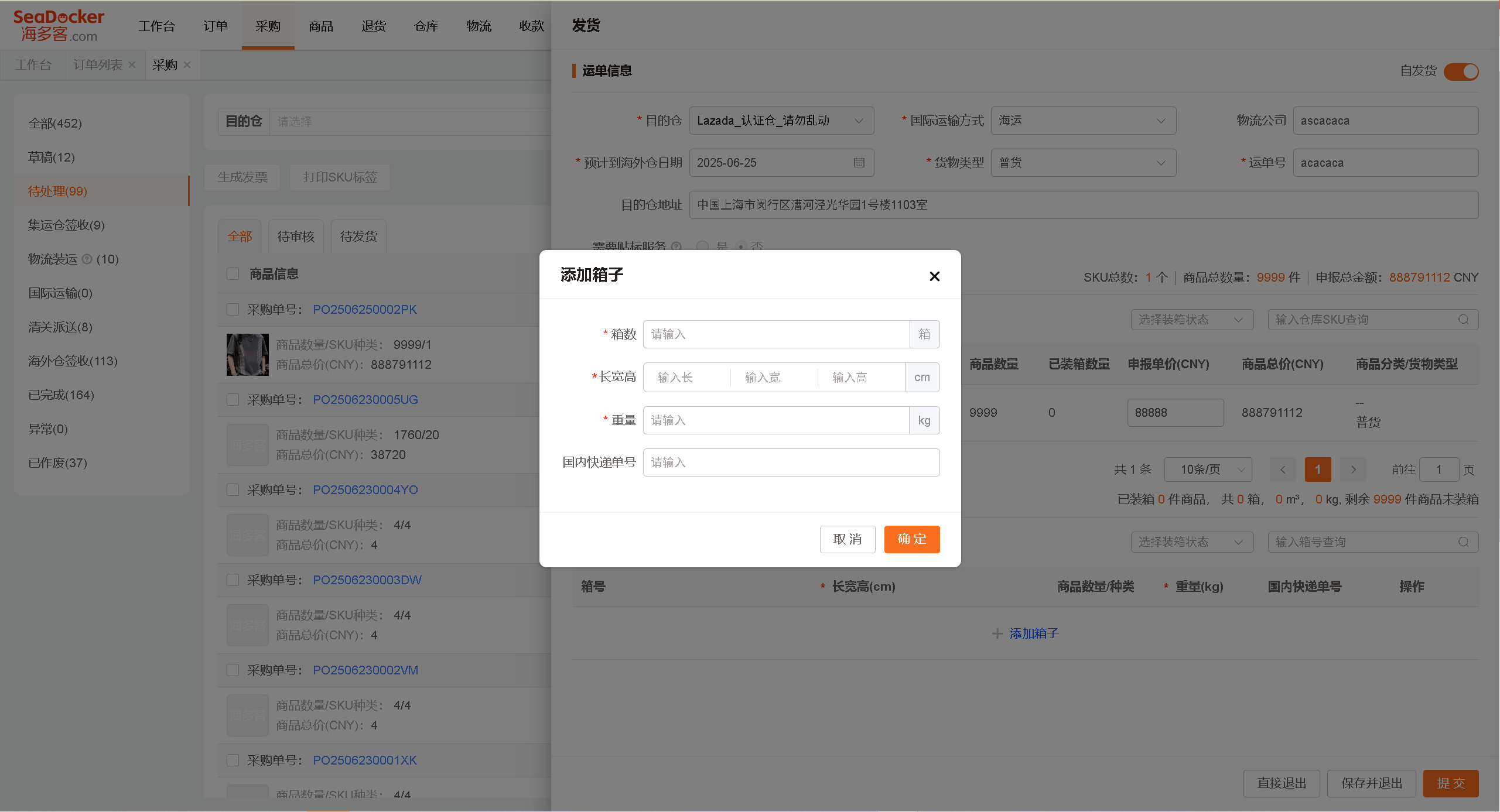
Task: Switch to the 待审核 tab
Action: click(296, 237)
